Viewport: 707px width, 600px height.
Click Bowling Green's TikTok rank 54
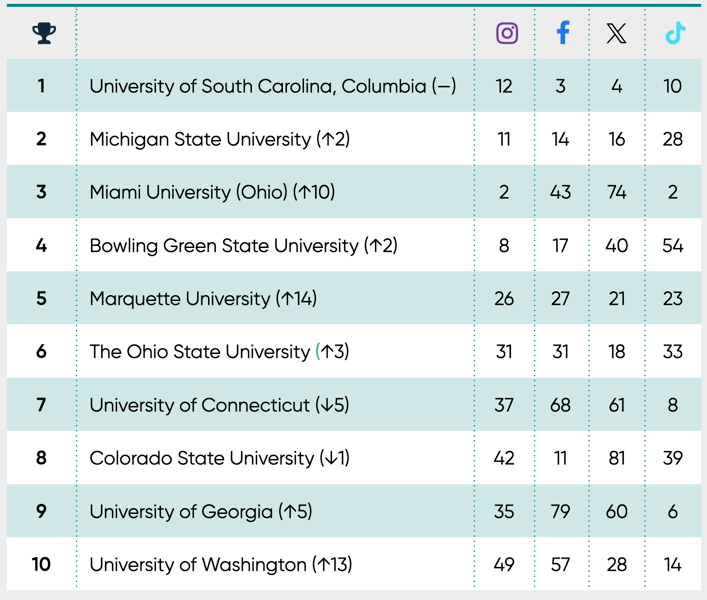672,246
